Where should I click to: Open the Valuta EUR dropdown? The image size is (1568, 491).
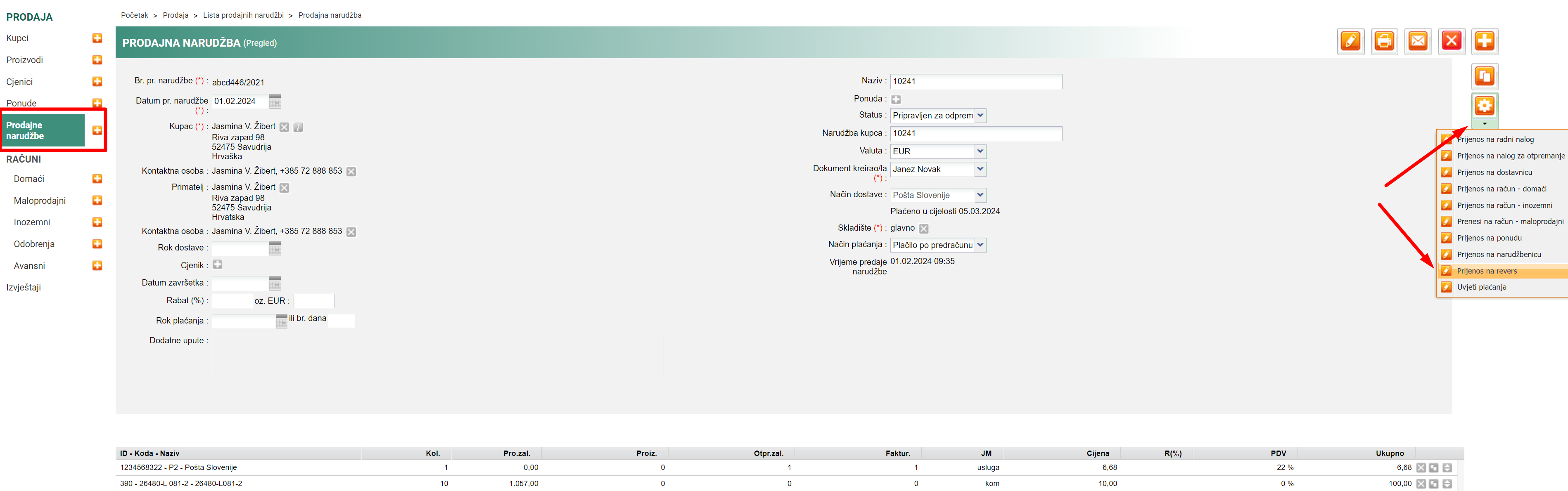tap(980, 151)
